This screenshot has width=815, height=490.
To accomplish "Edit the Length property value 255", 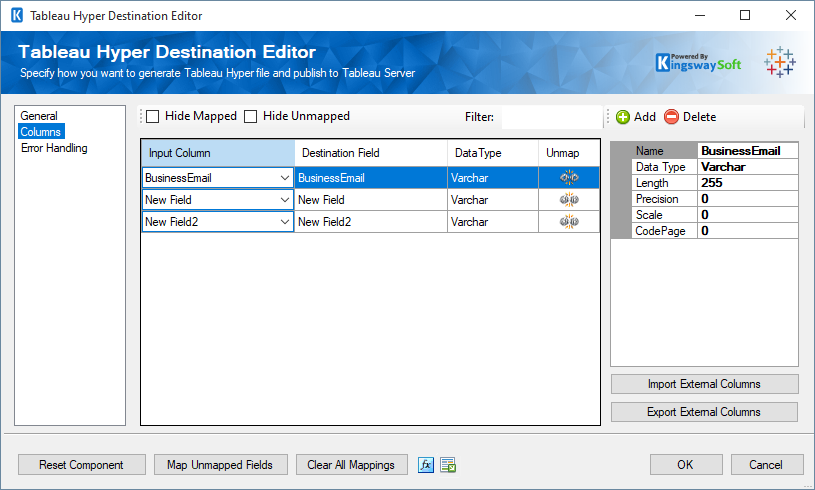I will pos(747,183).
